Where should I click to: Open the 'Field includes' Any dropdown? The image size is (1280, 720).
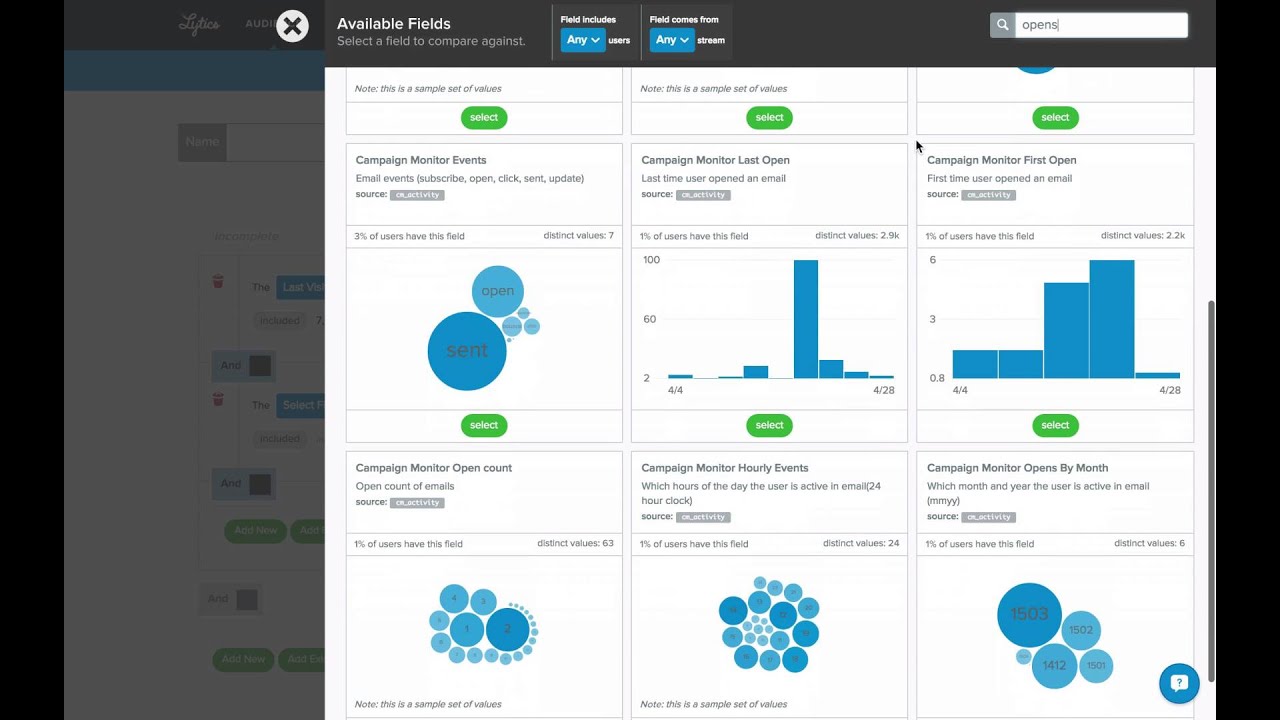pos(583,40)
